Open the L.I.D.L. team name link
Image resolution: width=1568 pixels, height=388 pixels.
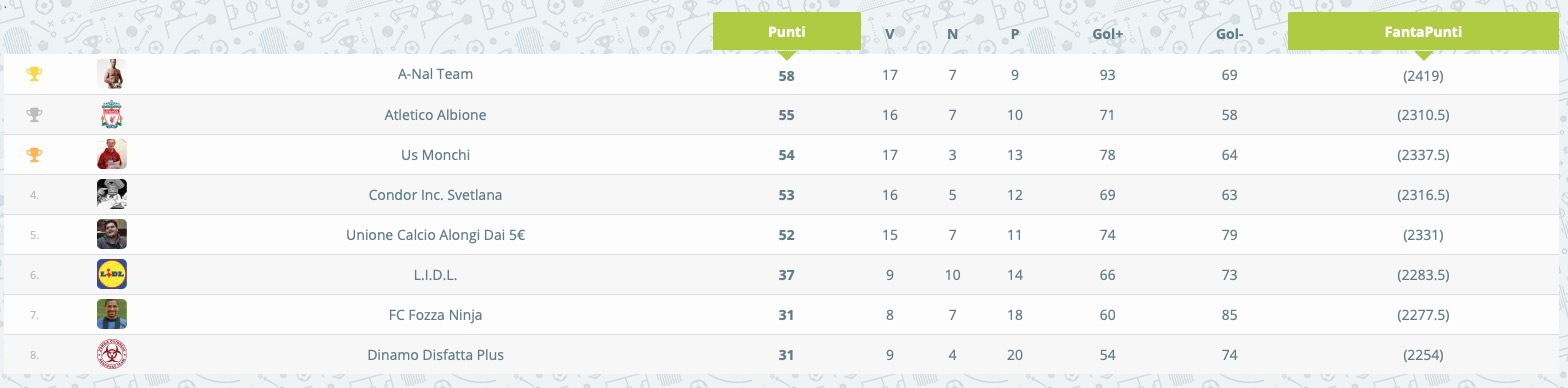coord(436,275)
